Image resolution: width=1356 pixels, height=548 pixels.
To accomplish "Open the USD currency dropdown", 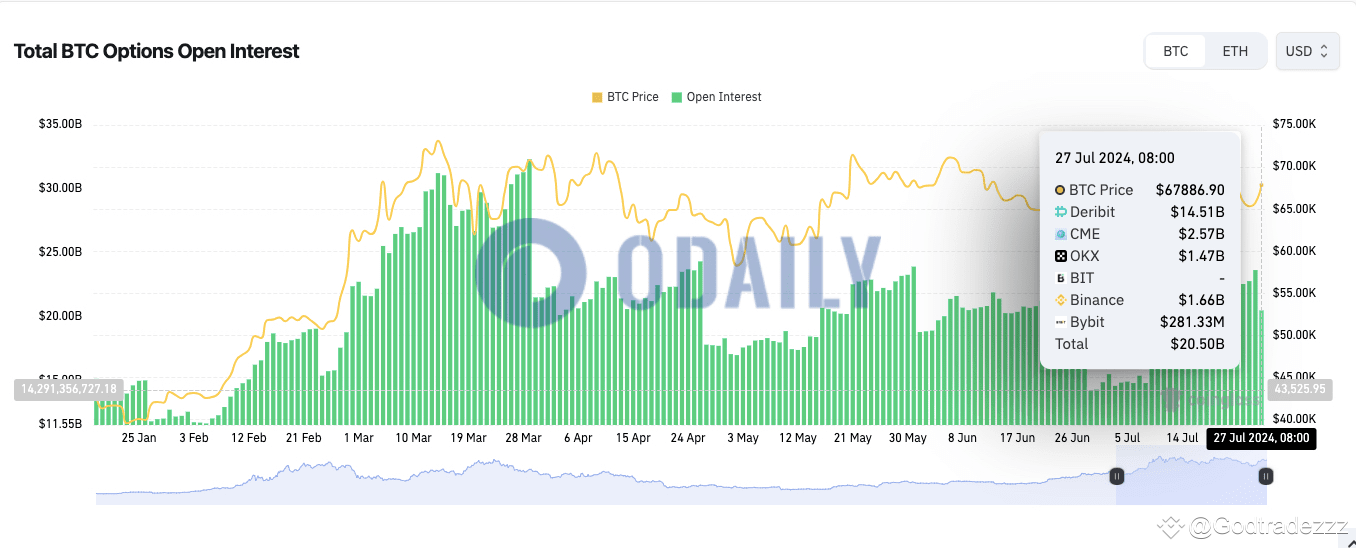I will [1307, 51].
